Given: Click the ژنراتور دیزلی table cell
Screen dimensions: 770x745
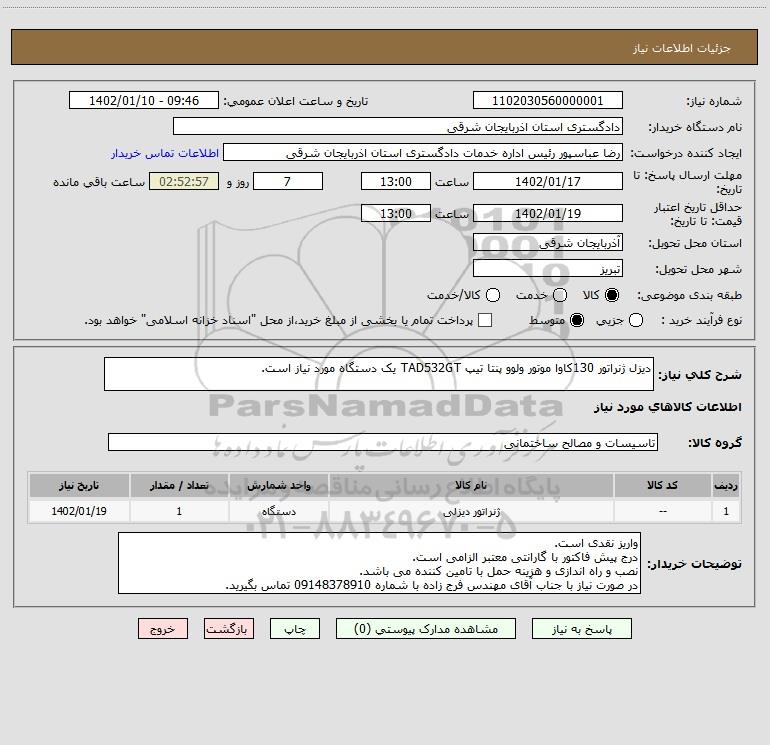Looking at the screenshot, I should coord(471,511).
